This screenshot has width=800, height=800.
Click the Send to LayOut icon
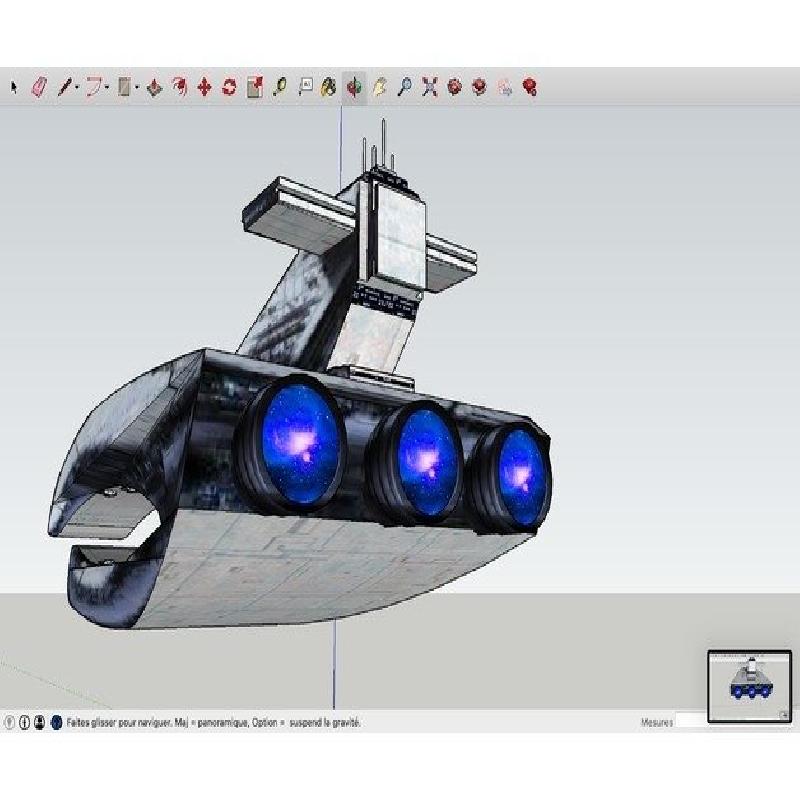click(x=505, y=88)
